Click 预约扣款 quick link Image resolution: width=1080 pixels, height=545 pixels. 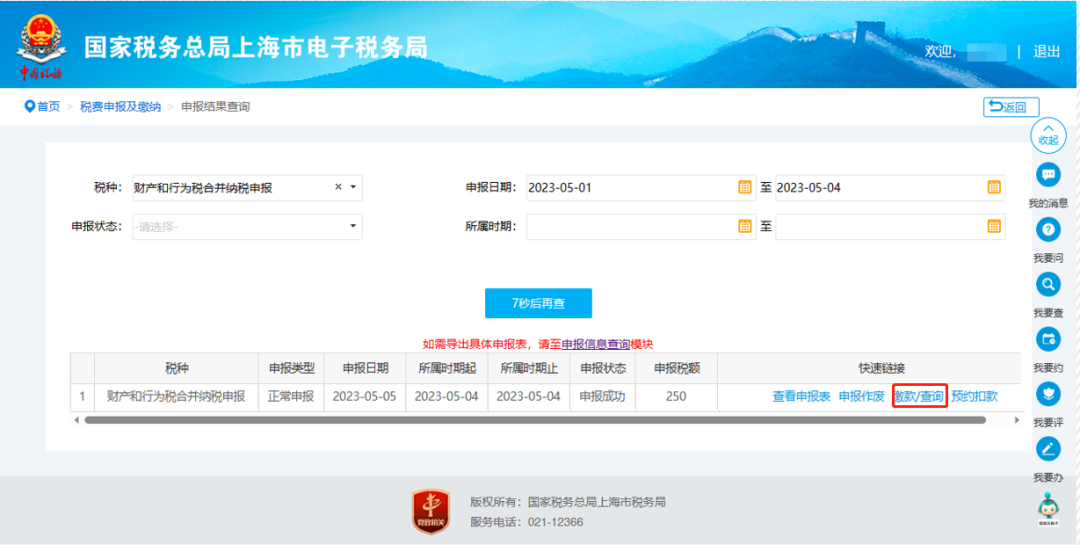[975, 397]
